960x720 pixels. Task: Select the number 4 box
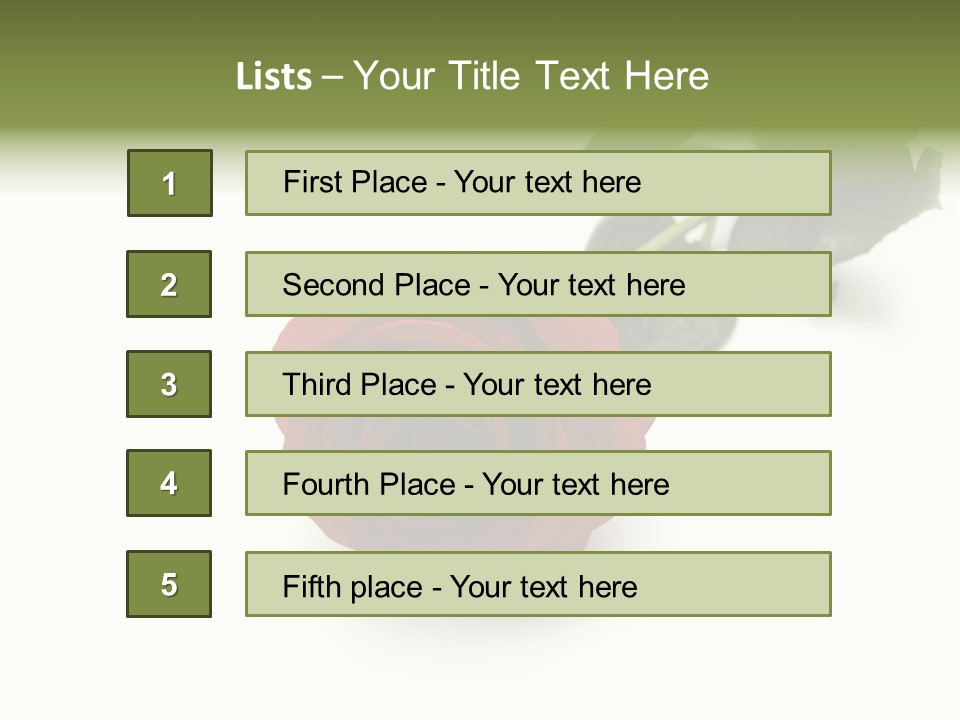click(169, 483)
